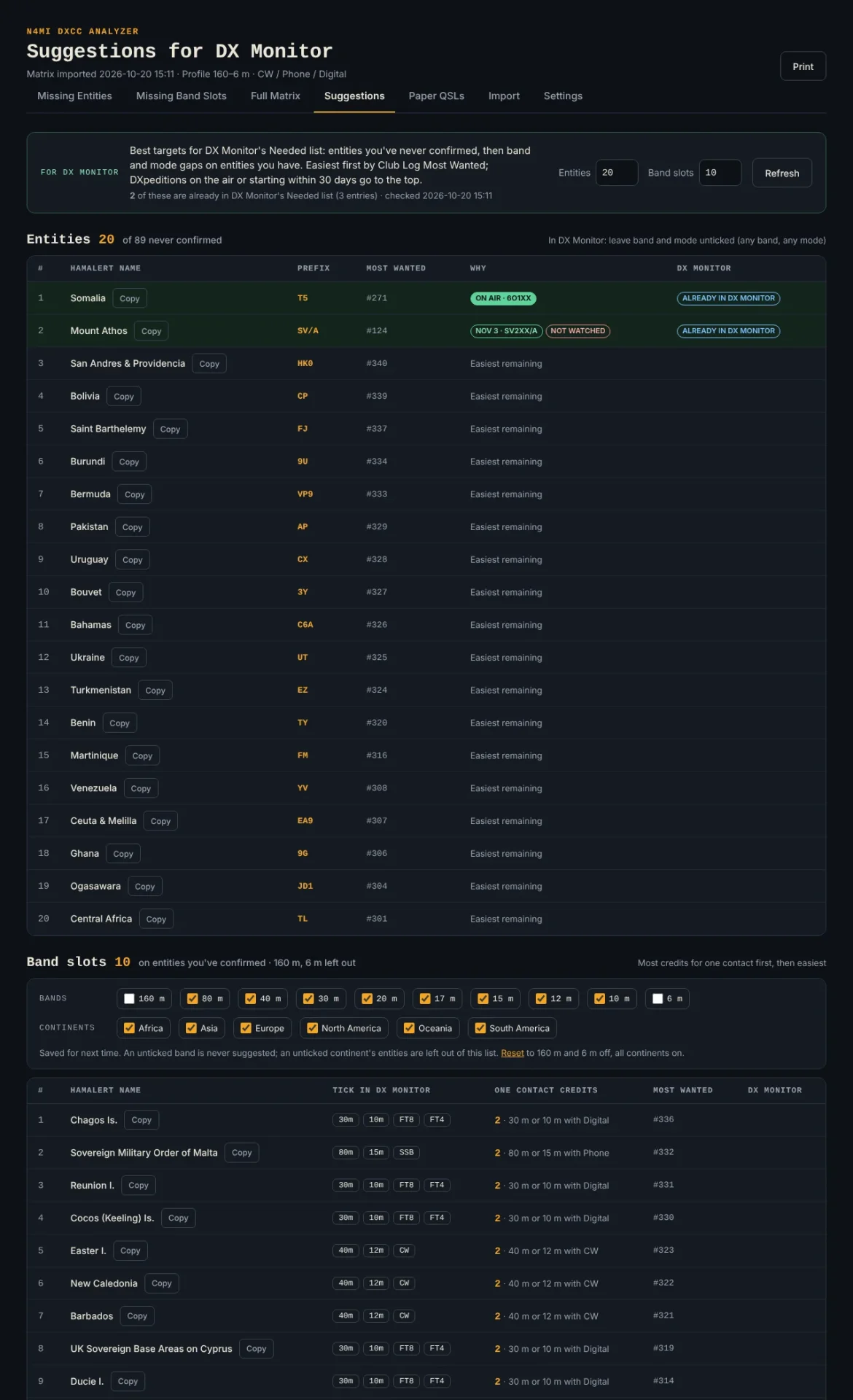
Task: Click the NOV 3 SV2XX/A badge
Action: [507, 331]
